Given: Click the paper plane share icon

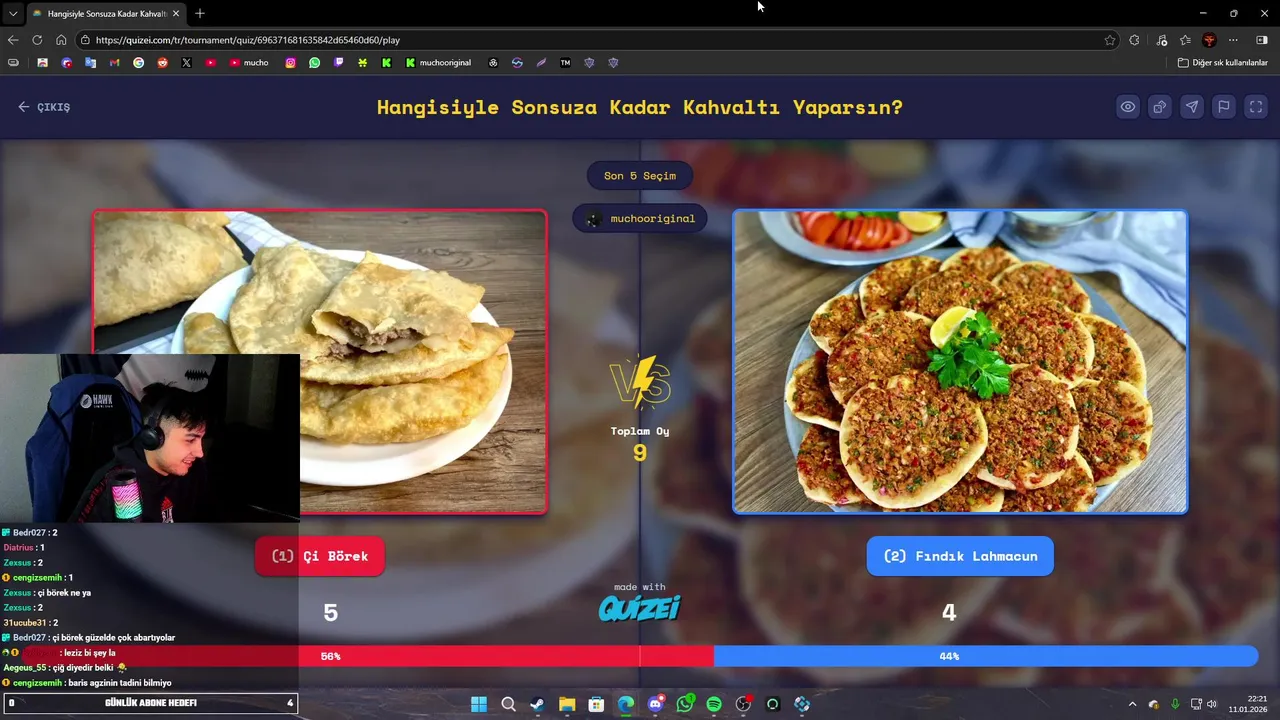Looking at the screenshot, I should pos(1192,107).
